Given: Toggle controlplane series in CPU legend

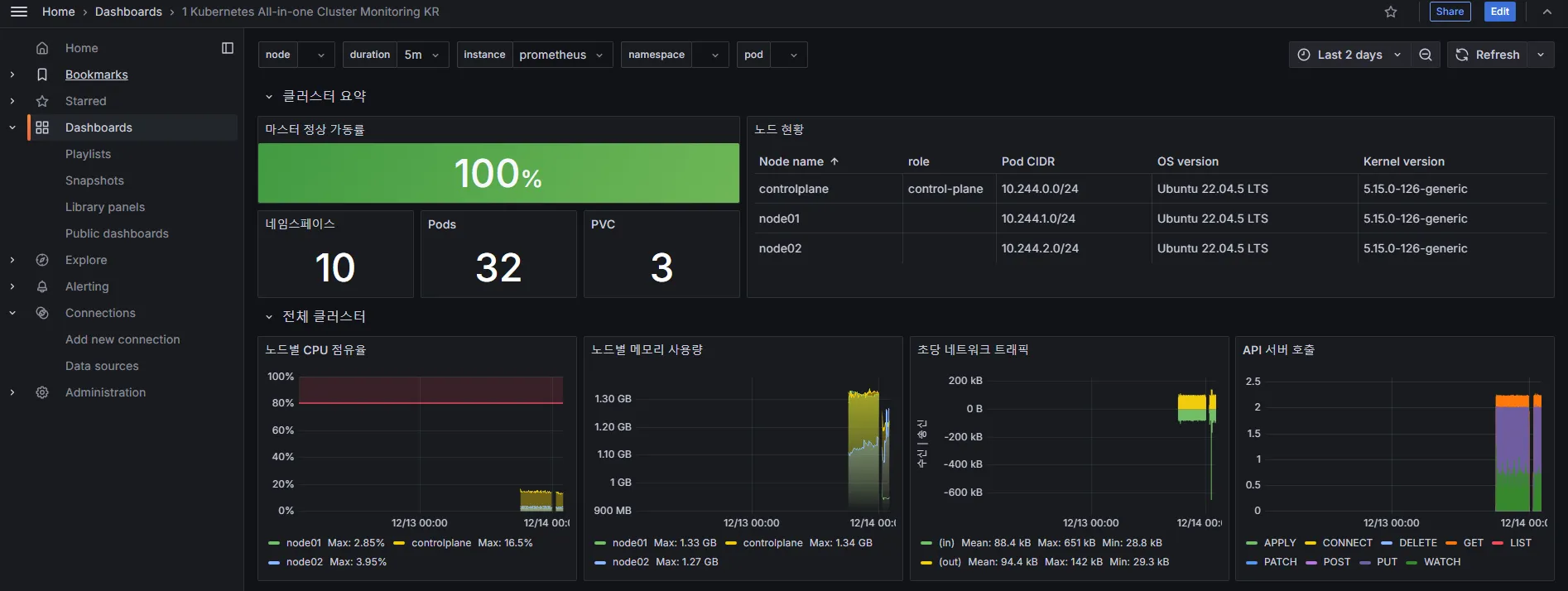Looking at the screenshot, I should coord(441,543).
